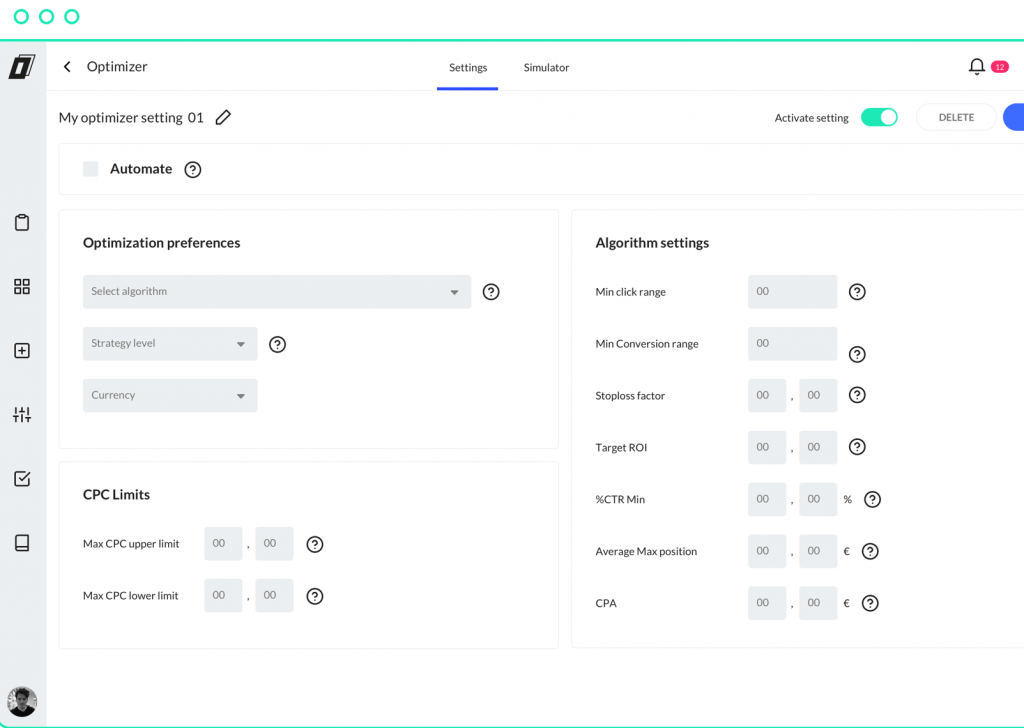Click the 'Optimization preferences' heading
Screen dimensions: 1024x728
[161, 243]
